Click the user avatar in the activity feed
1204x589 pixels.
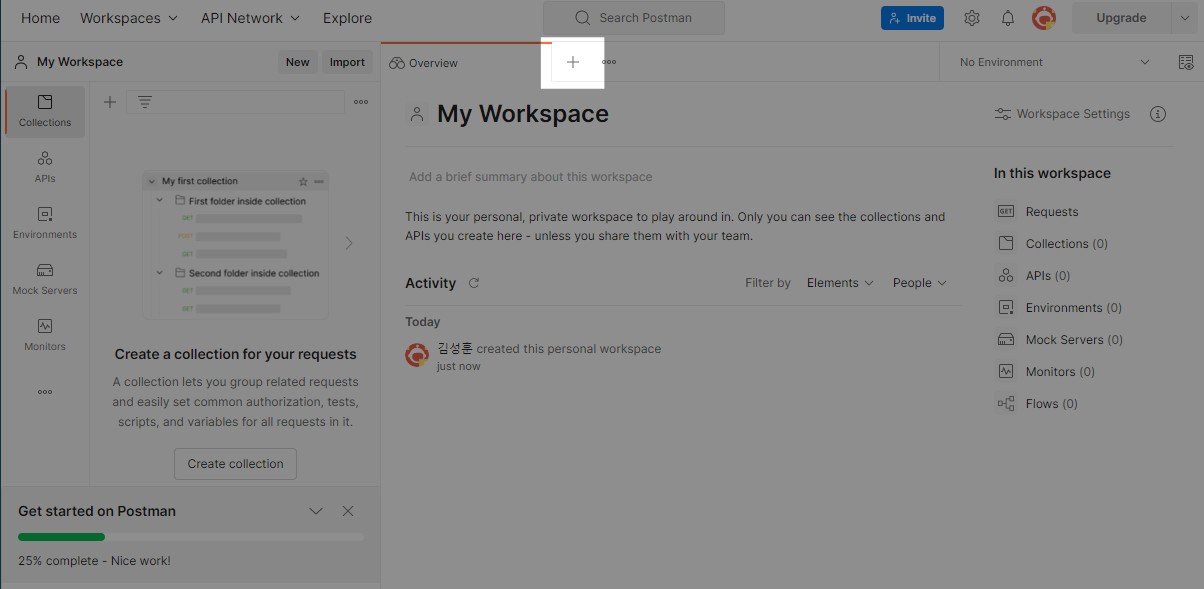(x=417, y=355)
